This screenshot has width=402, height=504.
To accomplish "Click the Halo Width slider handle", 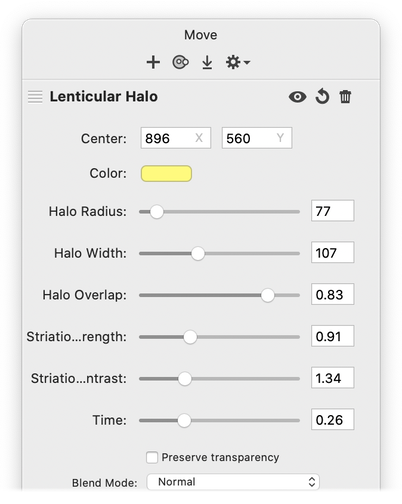I will click(x=198, y=253).
